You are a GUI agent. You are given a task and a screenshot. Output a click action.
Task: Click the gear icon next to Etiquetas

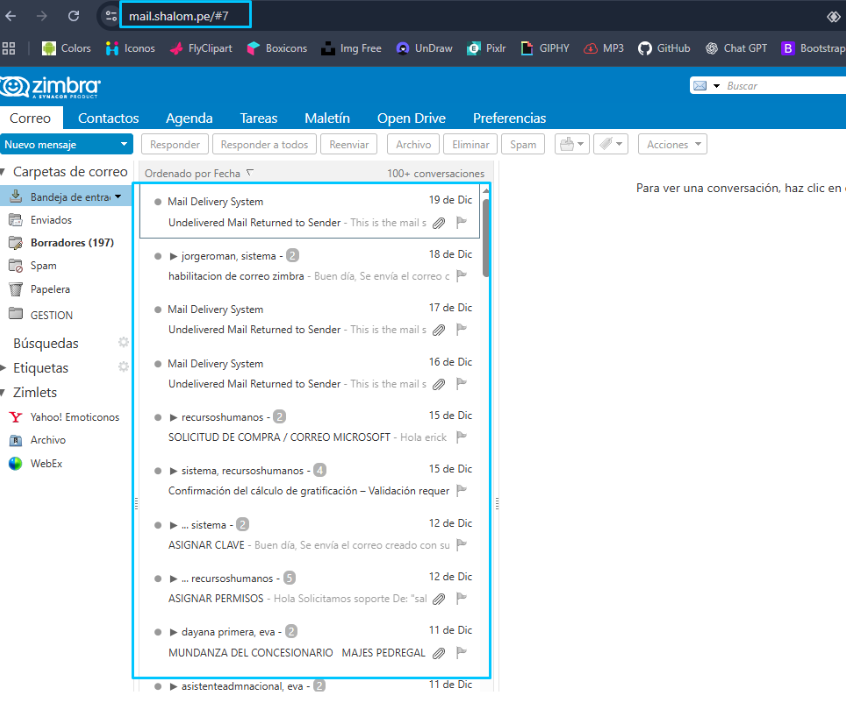(x=123, y=367)
